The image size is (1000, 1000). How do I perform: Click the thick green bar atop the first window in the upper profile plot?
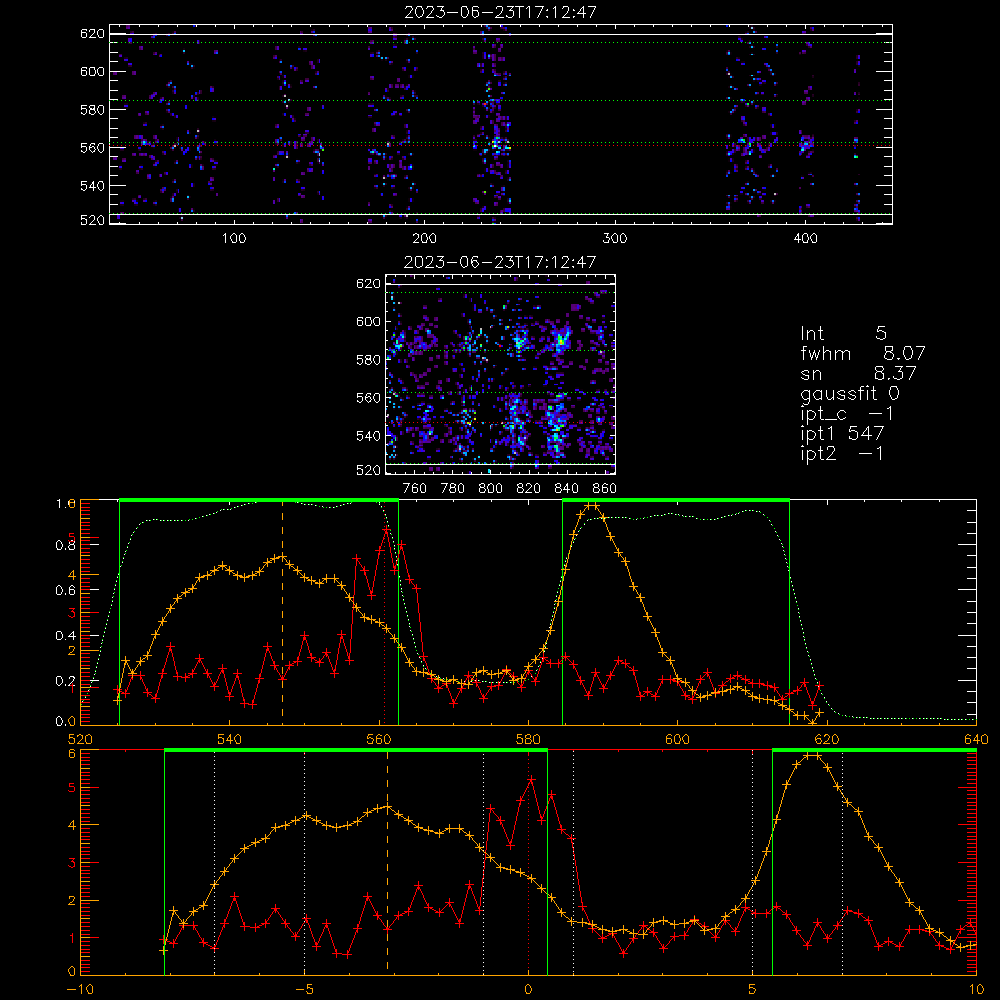(259, 500)
